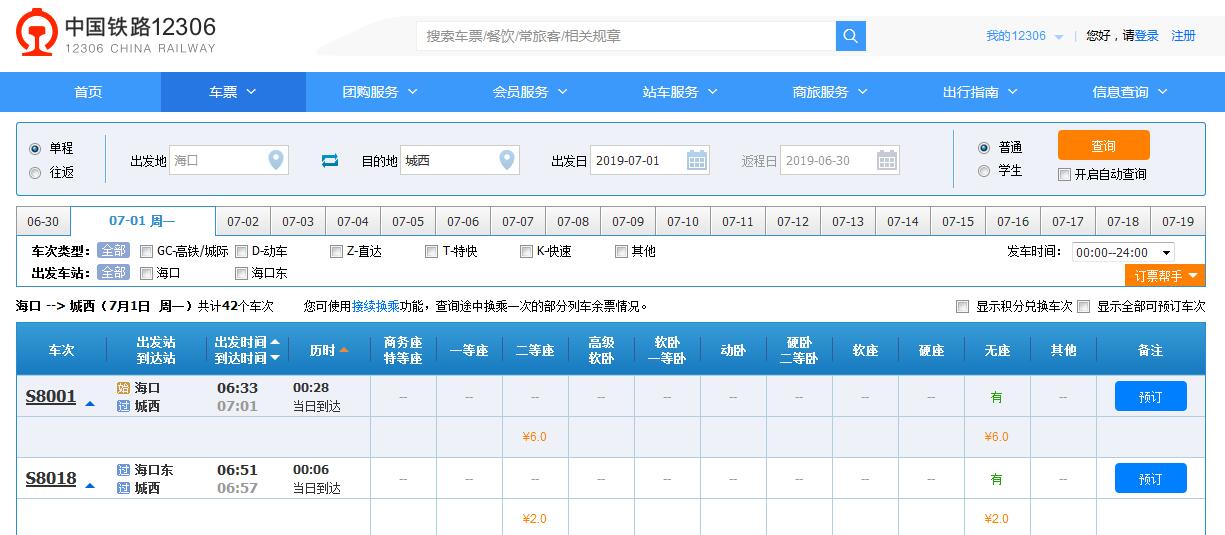Check the GC-高铁/城际 train type filter

click(x=147, y=252)
